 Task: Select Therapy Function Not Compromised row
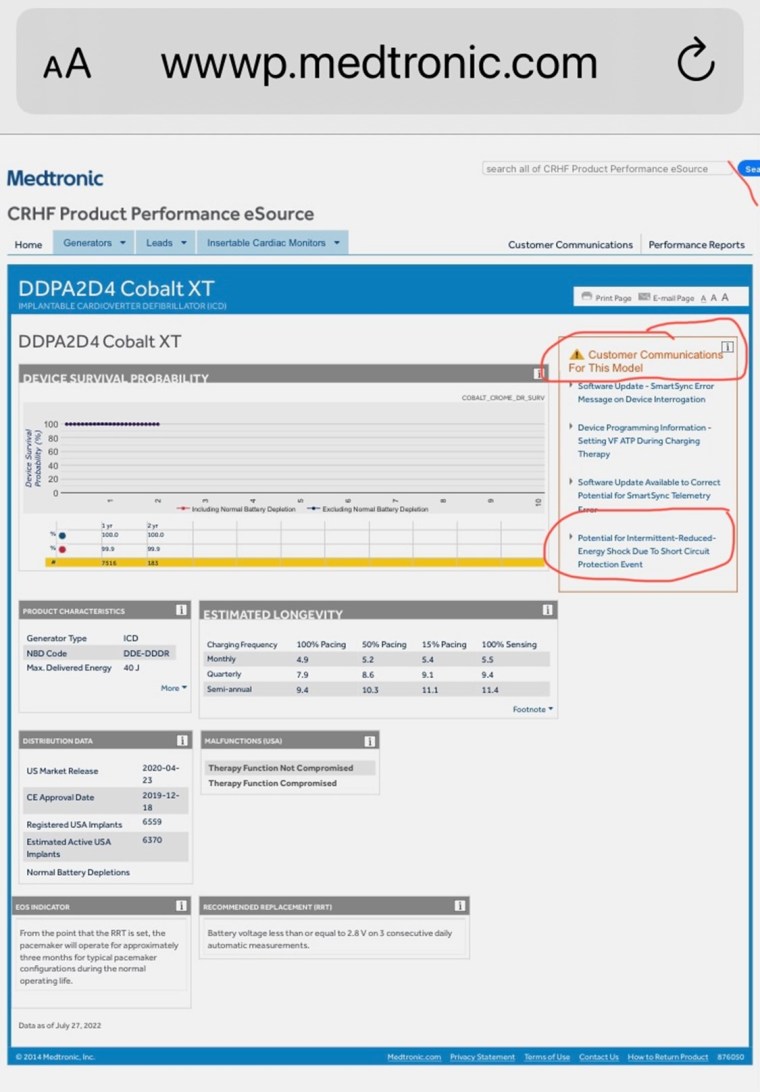tap(290, 767)
